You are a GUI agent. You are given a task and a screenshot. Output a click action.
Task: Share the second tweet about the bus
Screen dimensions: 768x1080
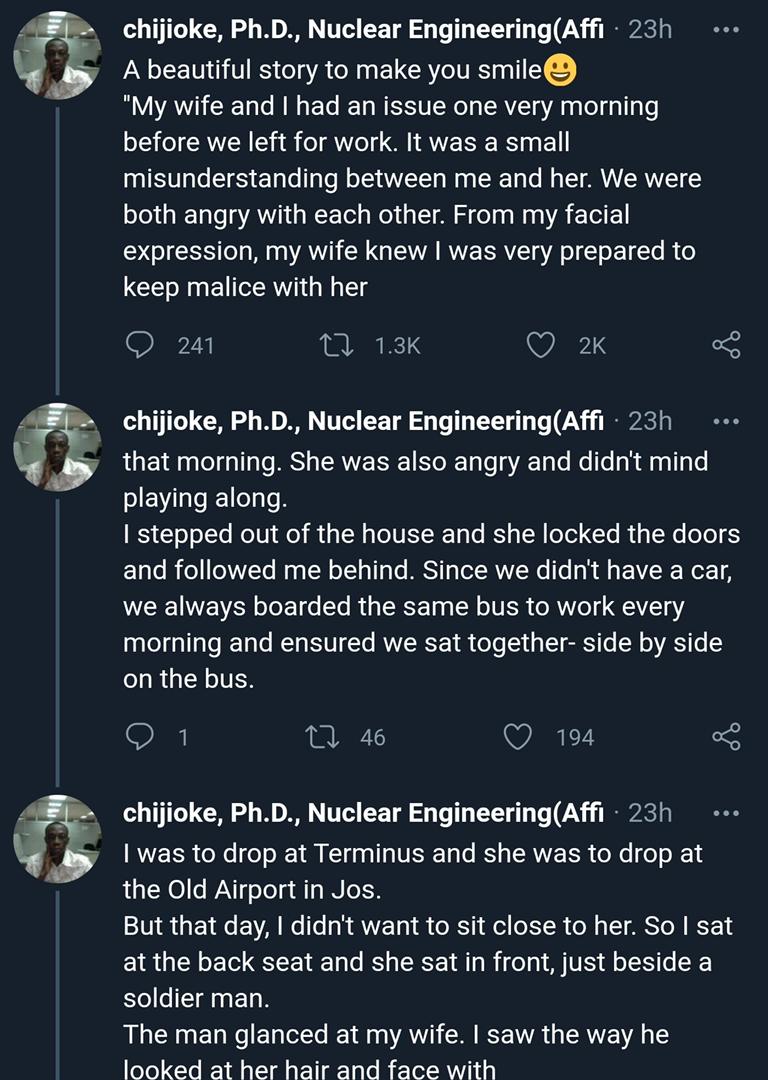point(727,736)
